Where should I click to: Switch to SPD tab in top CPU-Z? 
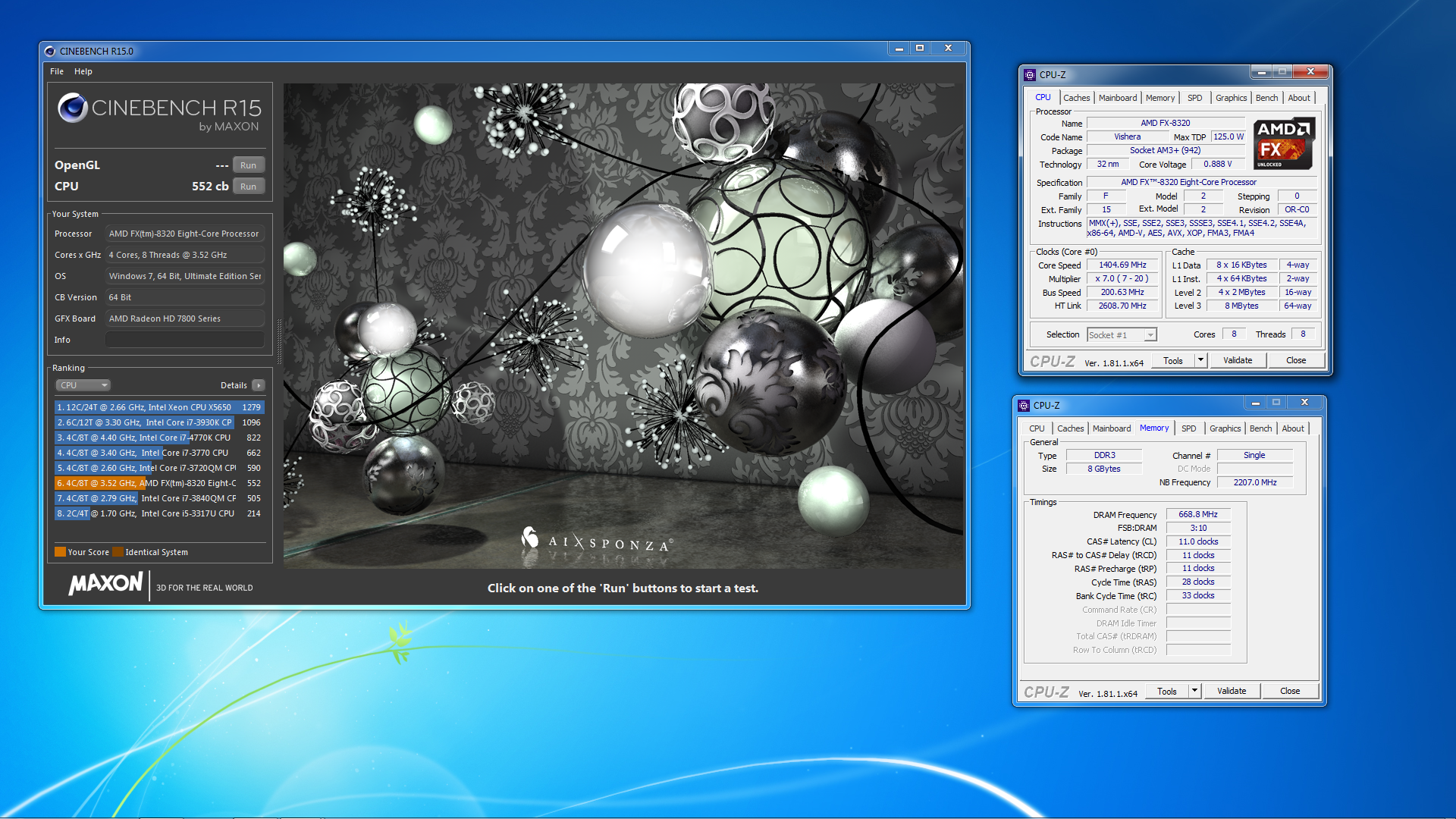[1194, 98]
